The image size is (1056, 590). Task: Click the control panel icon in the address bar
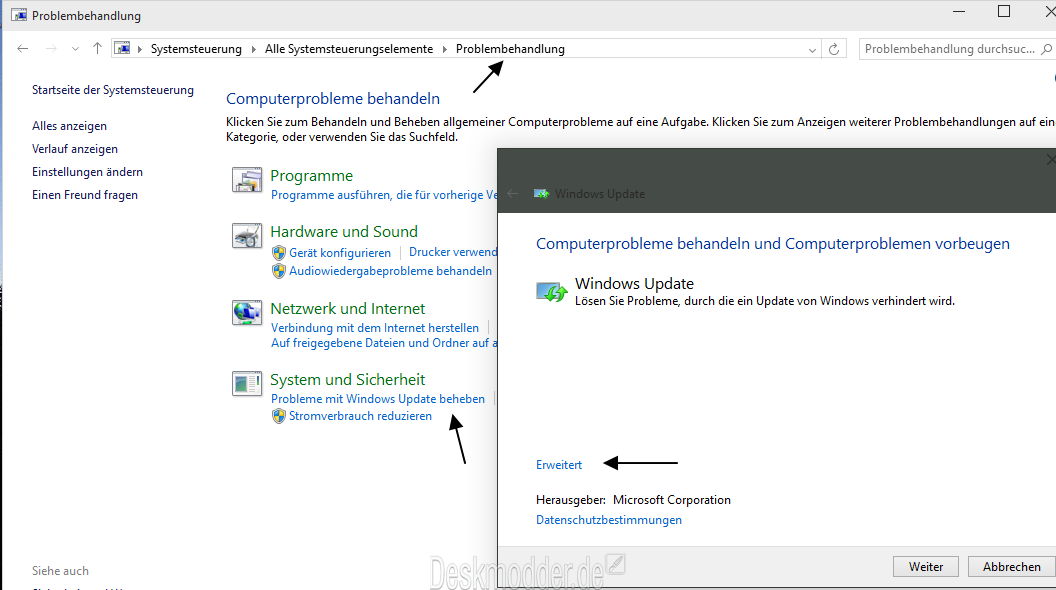[x=122, y=48]
